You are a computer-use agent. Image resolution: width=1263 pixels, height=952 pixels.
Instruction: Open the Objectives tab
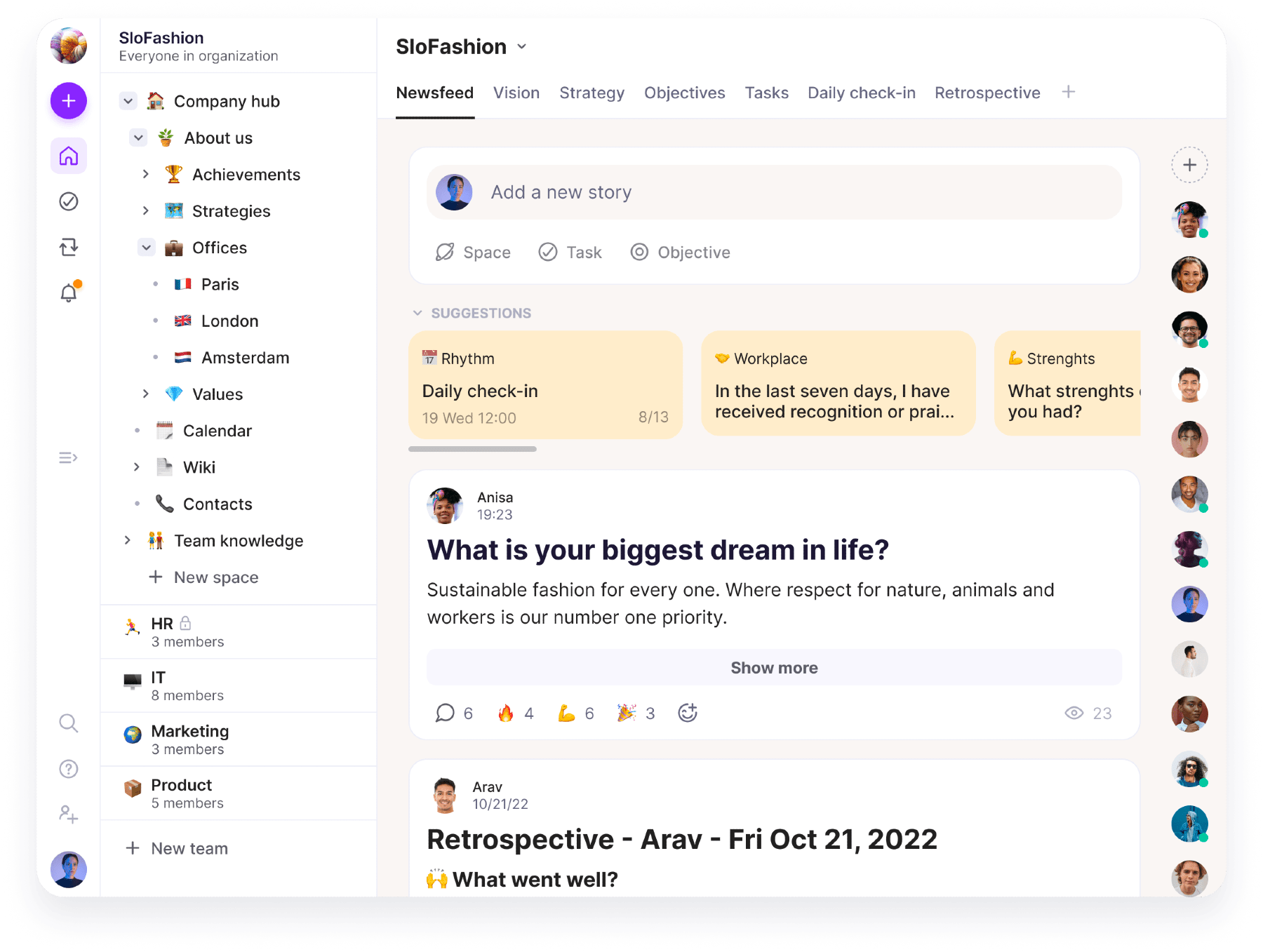684,93
